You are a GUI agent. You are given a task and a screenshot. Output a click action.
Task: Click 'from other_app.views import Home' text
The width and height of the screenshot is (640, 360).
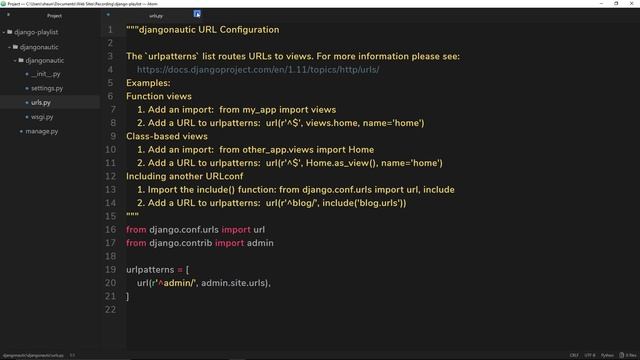coord(296,150)
